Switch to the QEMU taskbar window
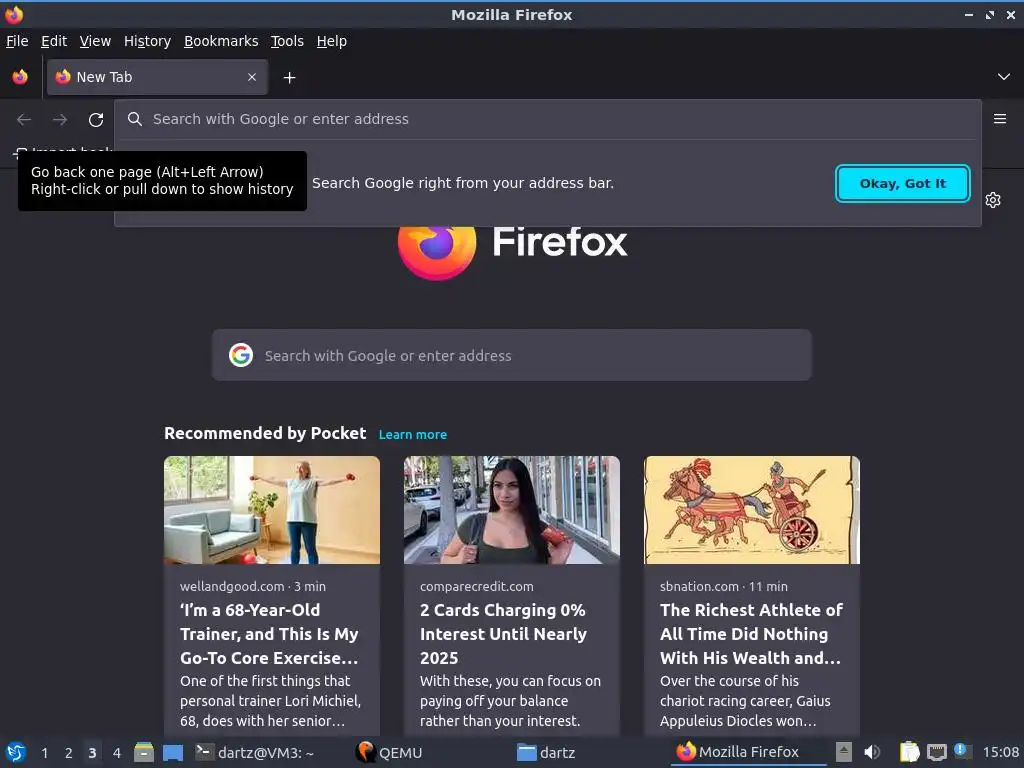1024x768 pixels. [391, 752]
